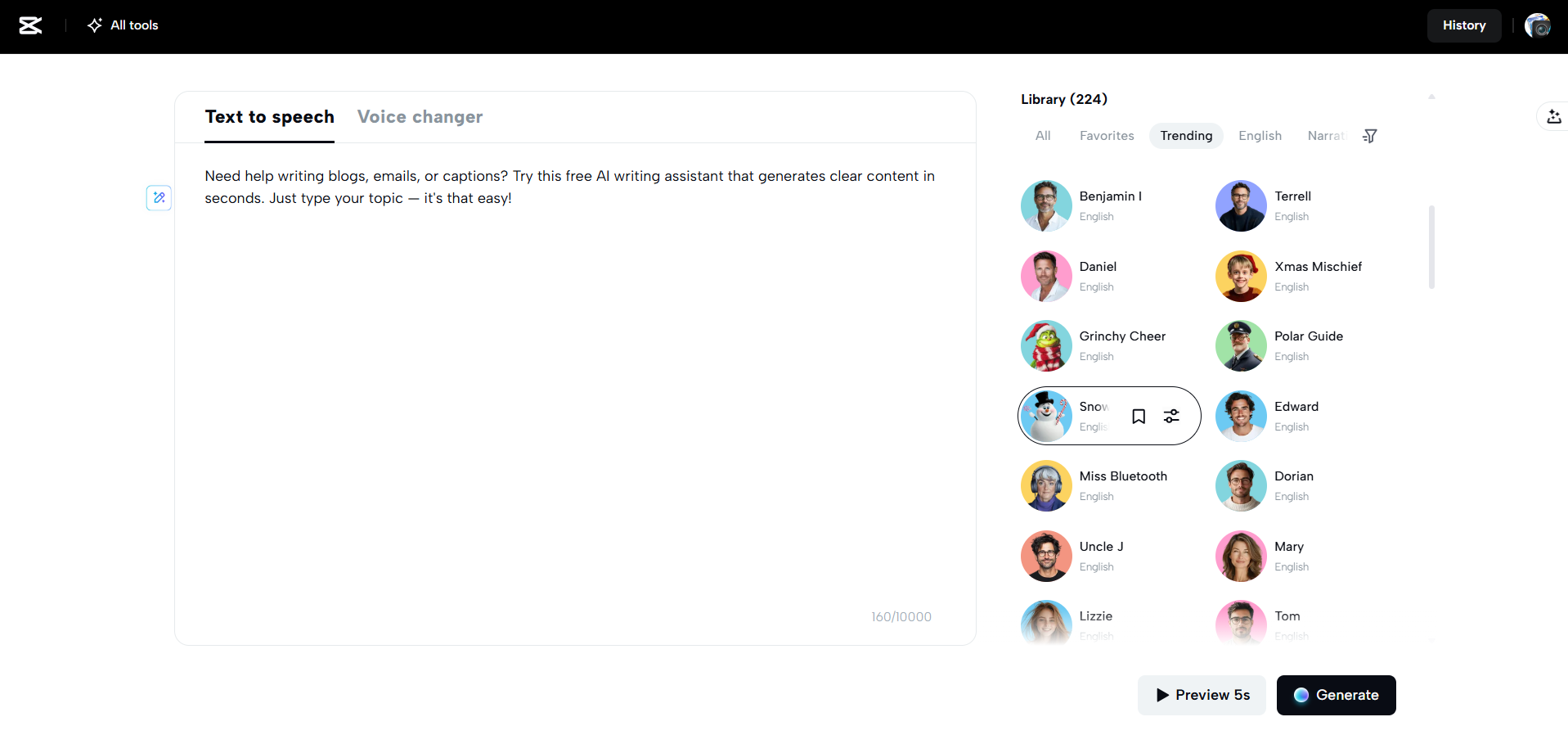The image size is (1568, 744).
Task: Click the Generate button
Action: click(x=1336, y=695)
